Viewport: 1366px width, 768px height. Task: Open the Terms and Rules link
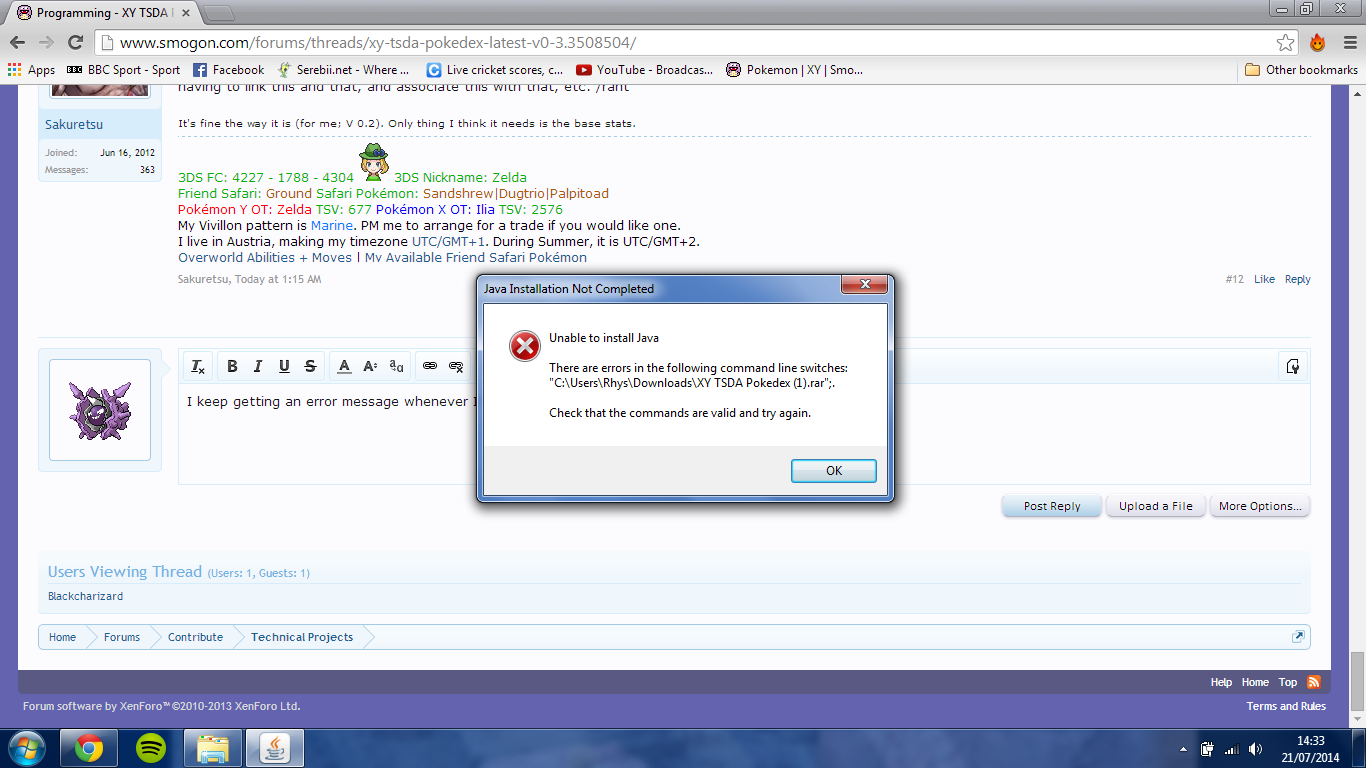click(1286, 706)
